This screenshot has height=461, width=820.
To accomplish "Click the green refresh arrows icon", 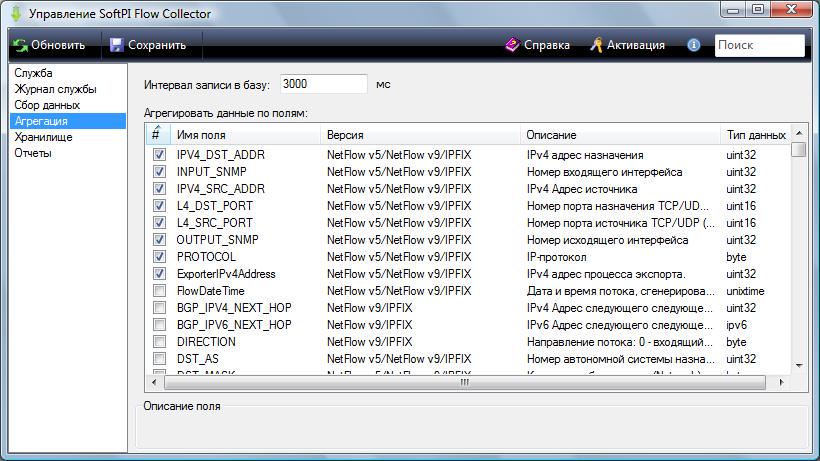I will coord(20,45).
